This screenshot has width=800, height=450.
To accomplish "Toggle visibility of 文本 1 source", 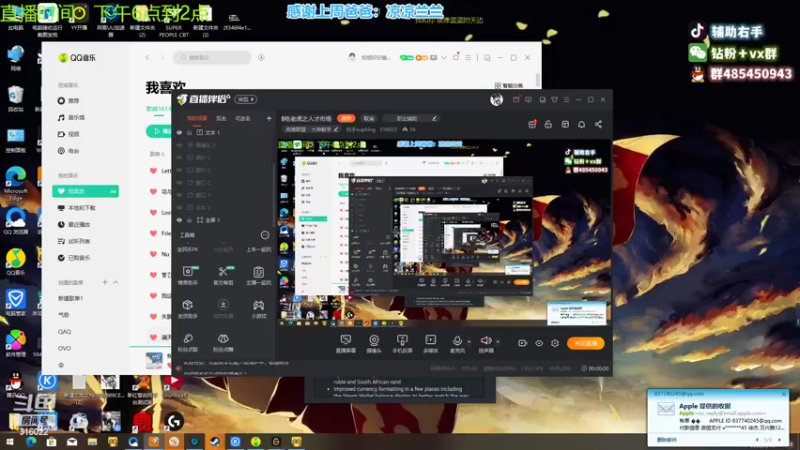I will tap(179, 133).
